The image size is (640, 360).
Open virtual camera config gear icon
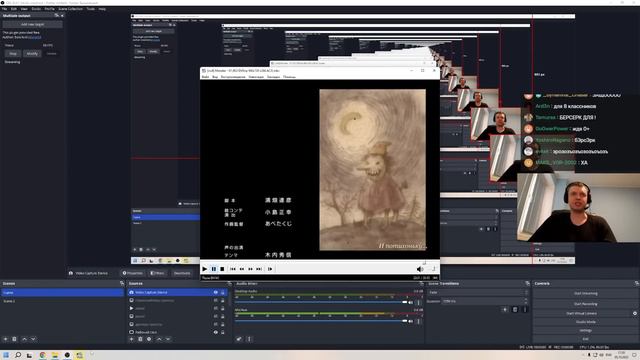[635, 313]
